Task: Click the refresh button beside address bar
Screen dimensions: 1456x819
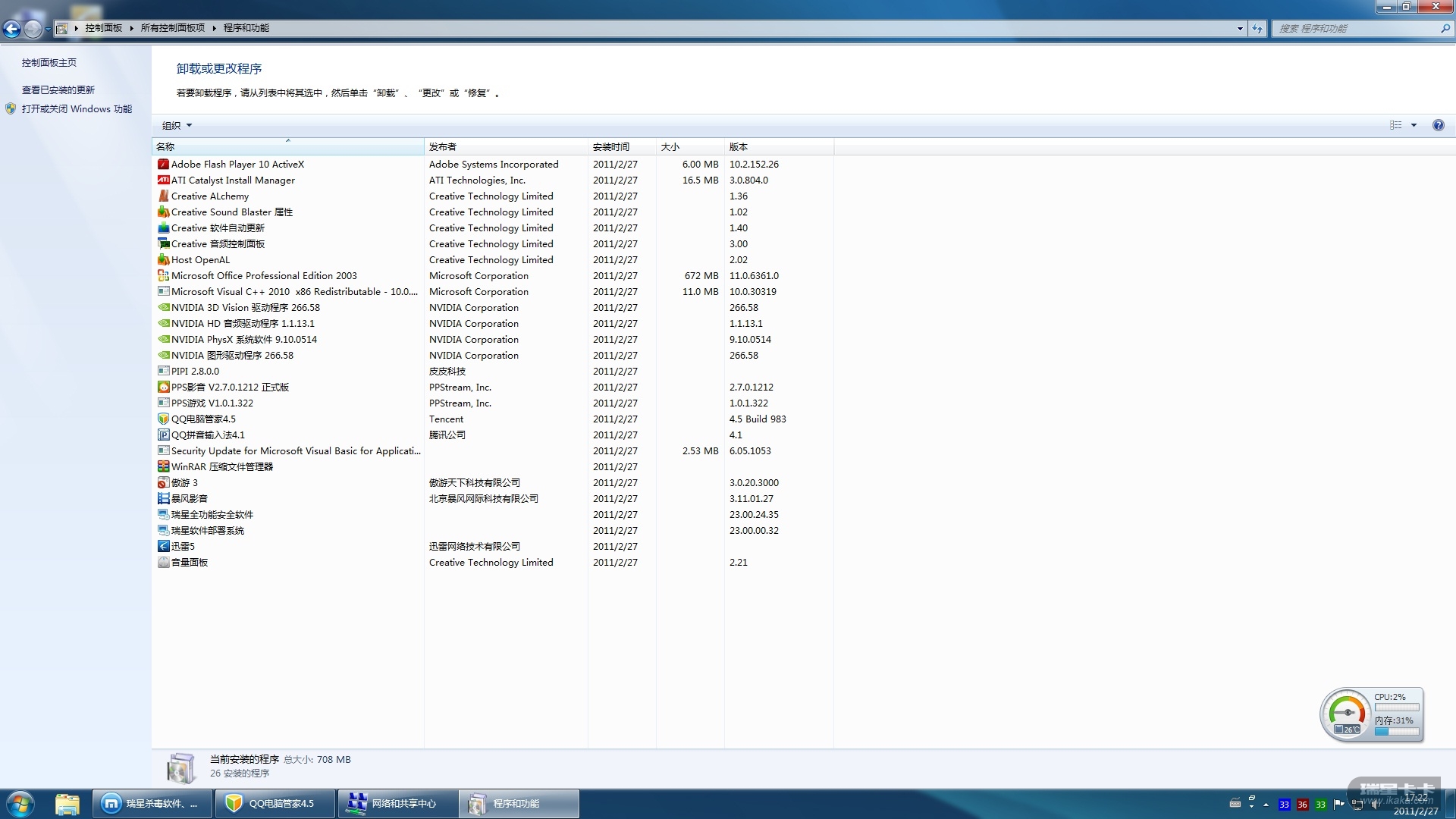Action: click(1257, 28)
